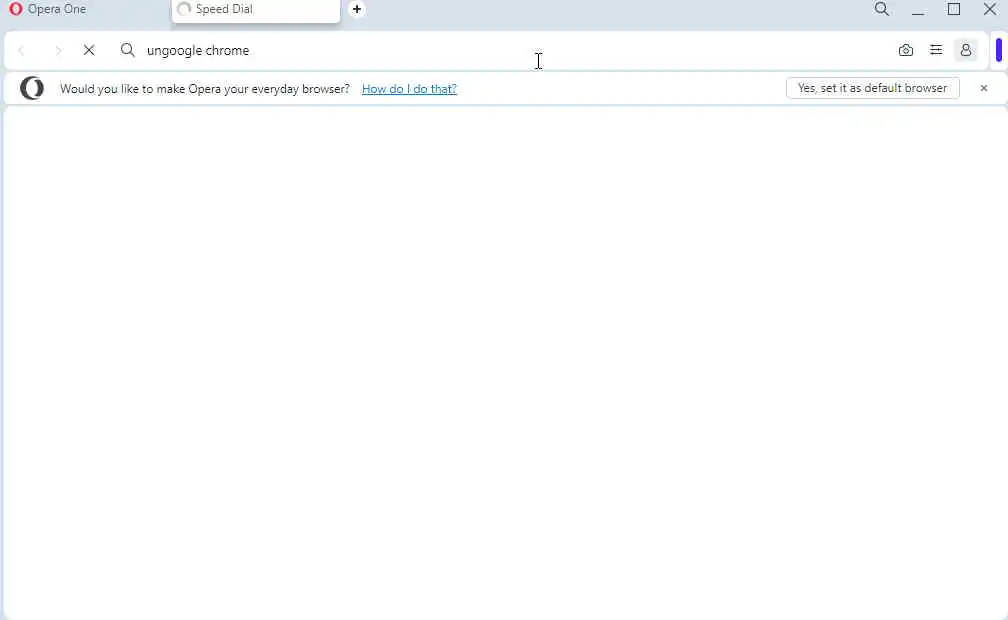This screenshot has height=620, width=1008.
Task: Click the address bar search icon
Action: [x=127, y=50]
